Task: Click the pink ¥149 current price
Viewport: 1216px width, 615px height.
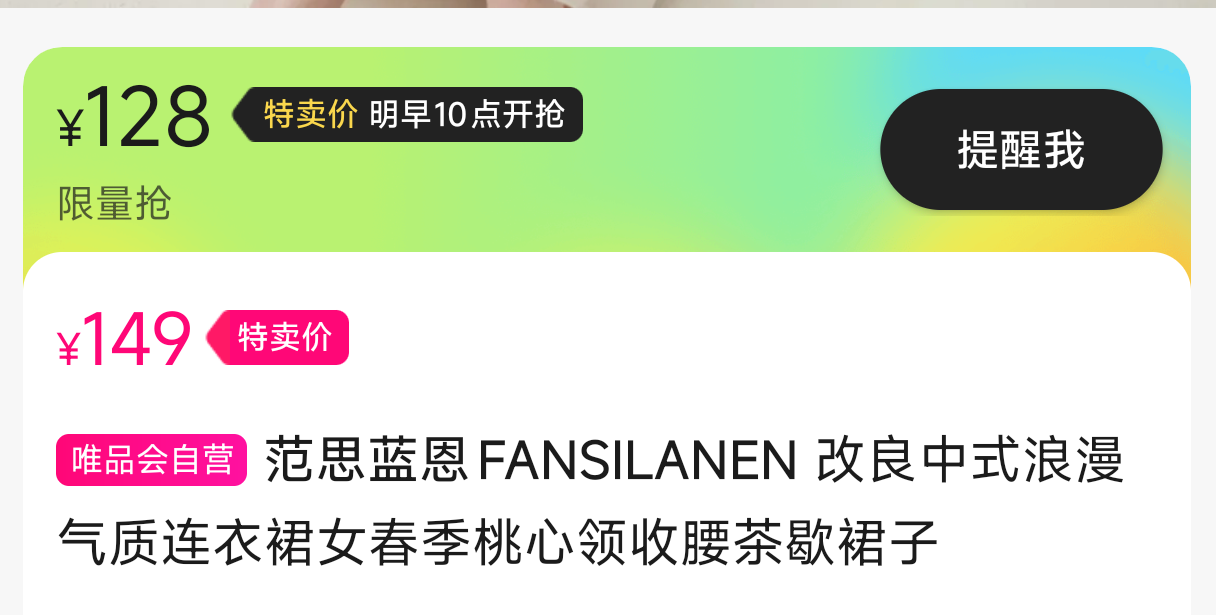Action: point(124,341)
